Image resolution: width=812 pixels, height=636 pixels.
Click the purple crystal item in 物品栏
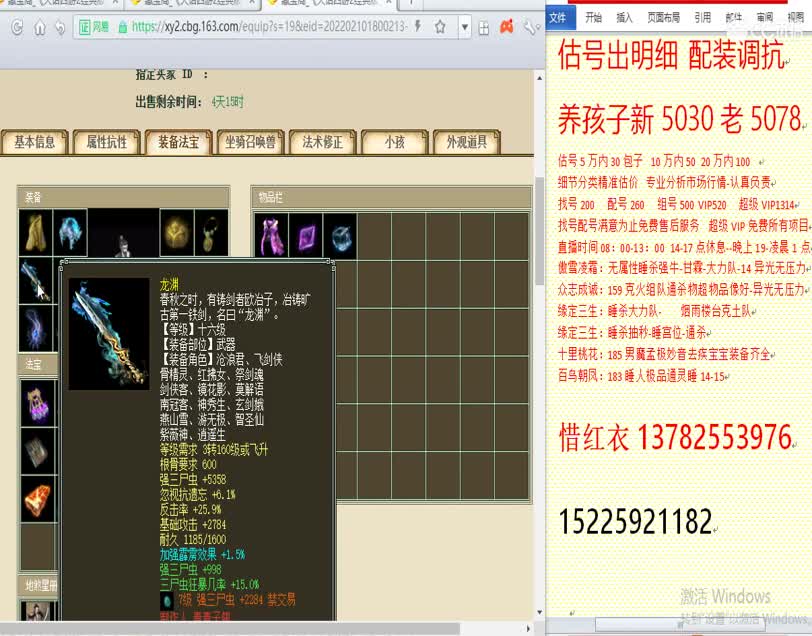click(x=306, y=237)
